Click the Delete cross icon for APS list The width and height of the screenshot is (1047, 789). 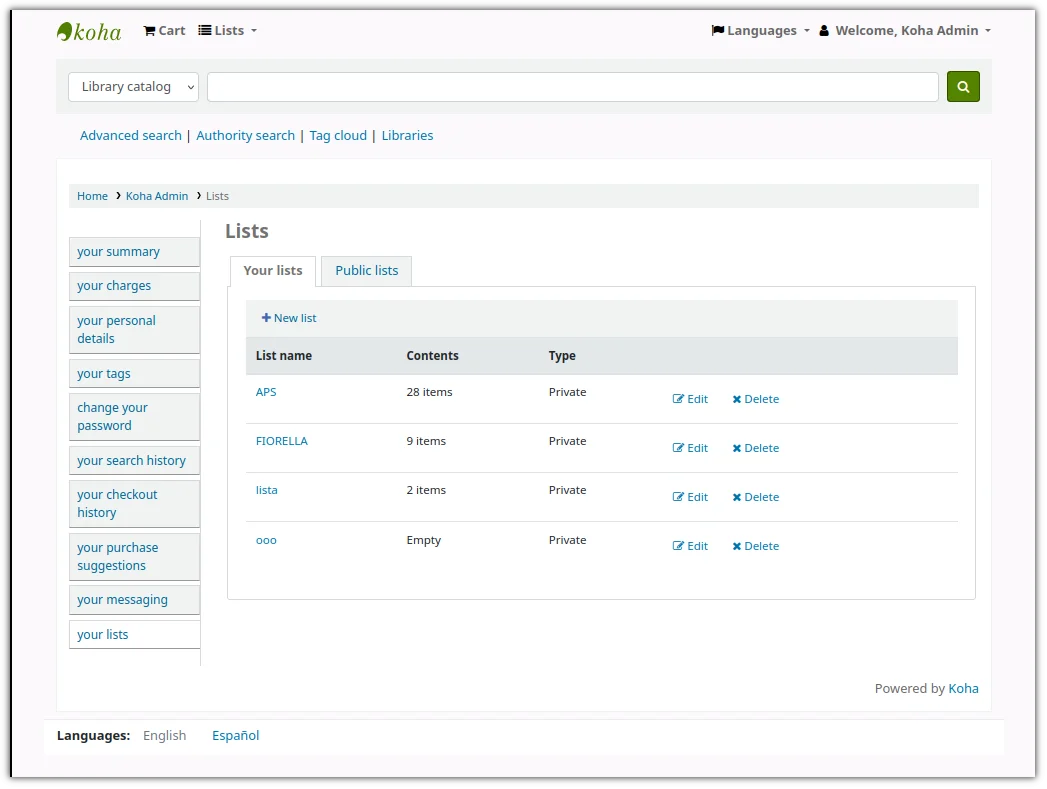(737, 399)
